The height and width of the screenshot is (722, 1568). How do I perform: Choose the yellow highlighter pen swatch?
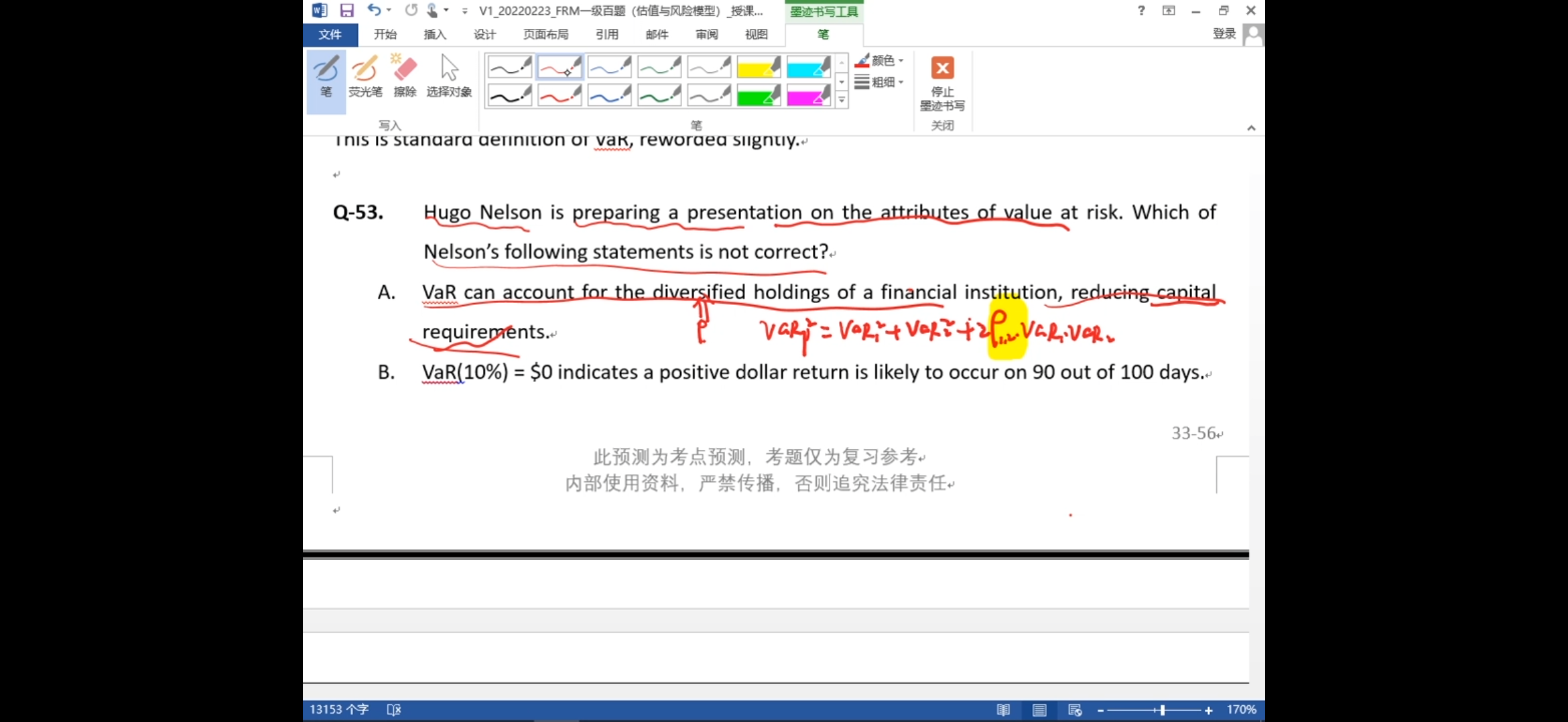tap(759, 68)
